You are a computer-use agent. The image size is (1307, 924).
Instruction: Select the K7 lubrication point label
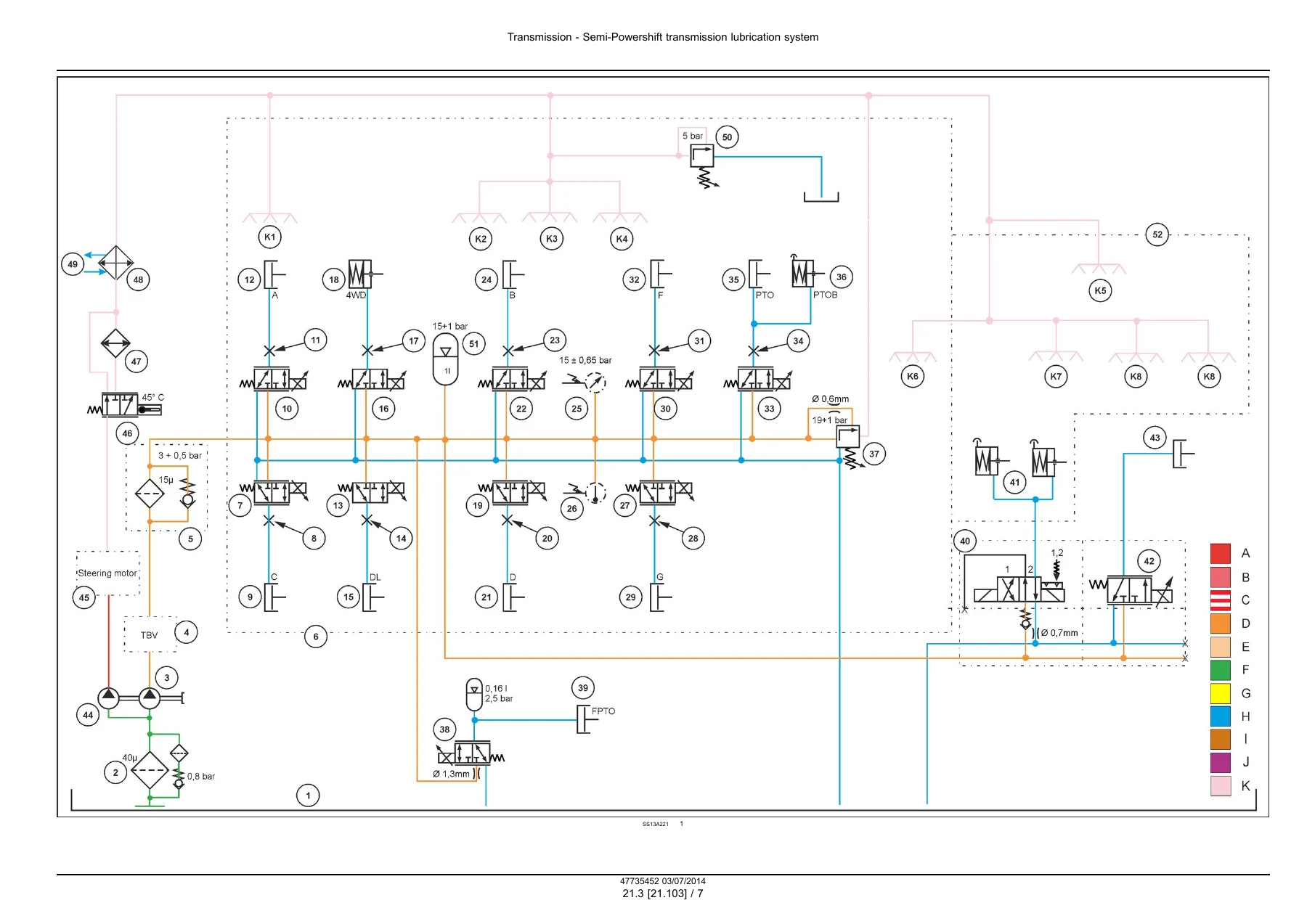tap(1056, 376)
